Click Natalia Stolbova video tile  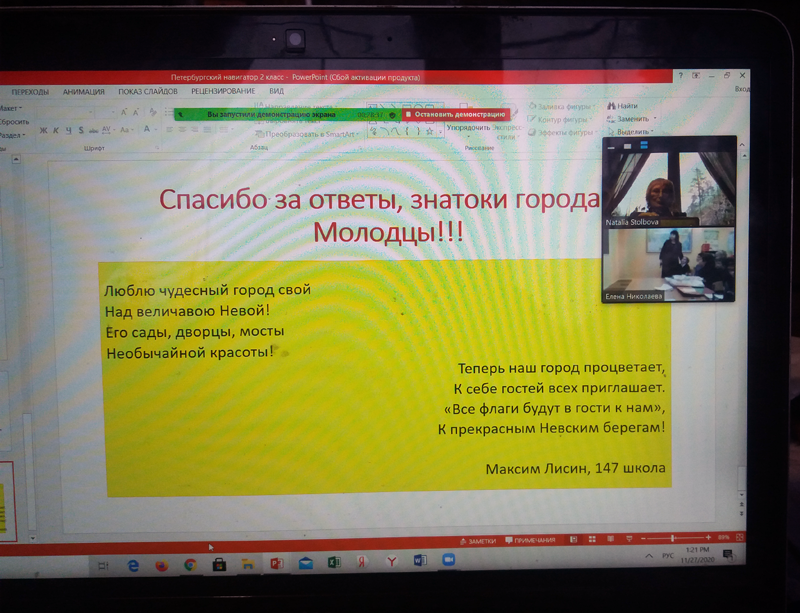[x=669, y=189]
